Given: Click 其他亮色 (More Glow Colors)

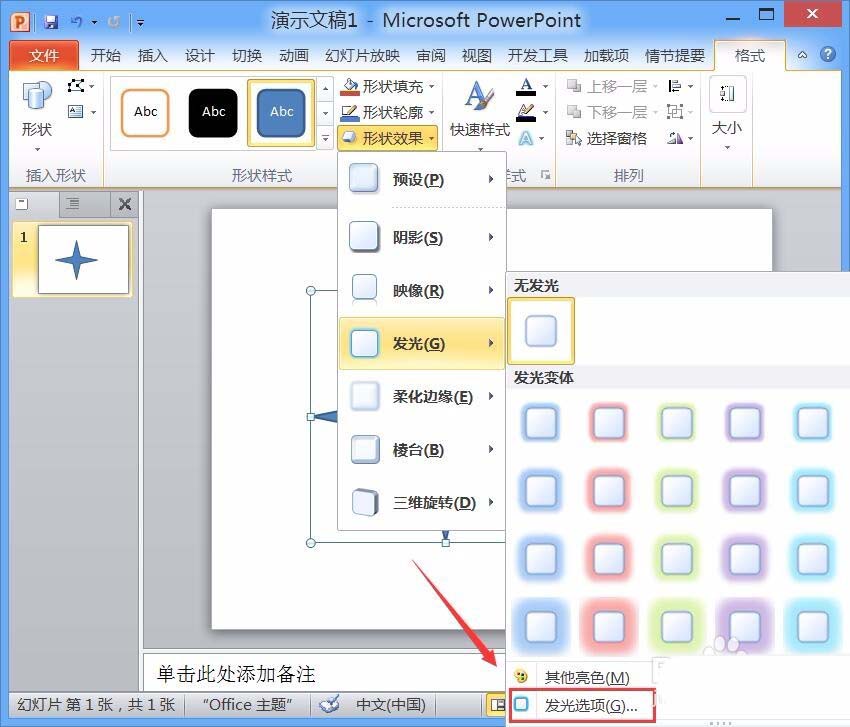Looking at the screenshot, I should pyautogui.click(x=592, y=677).
